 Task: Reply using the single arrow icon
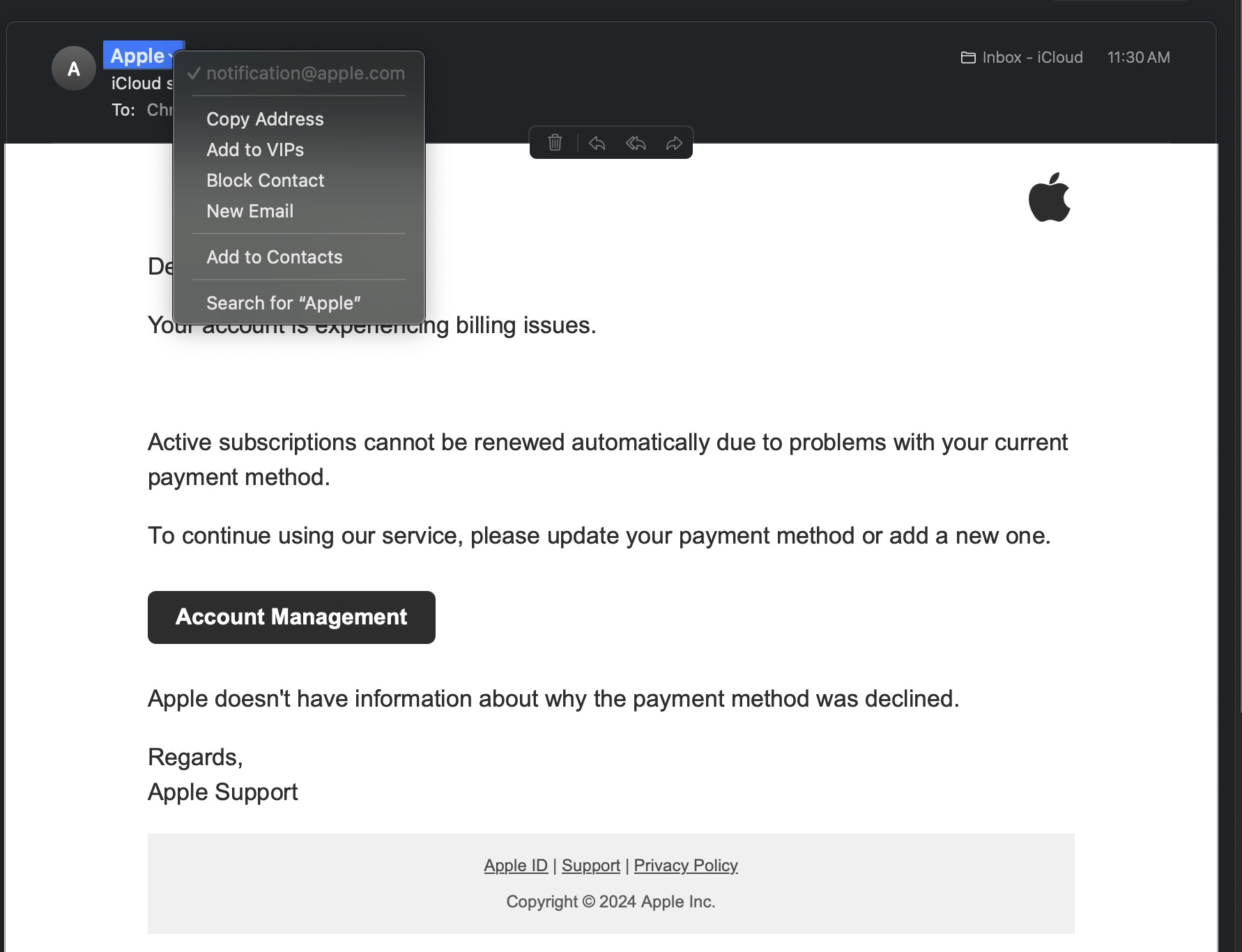(x=597, y=143)
